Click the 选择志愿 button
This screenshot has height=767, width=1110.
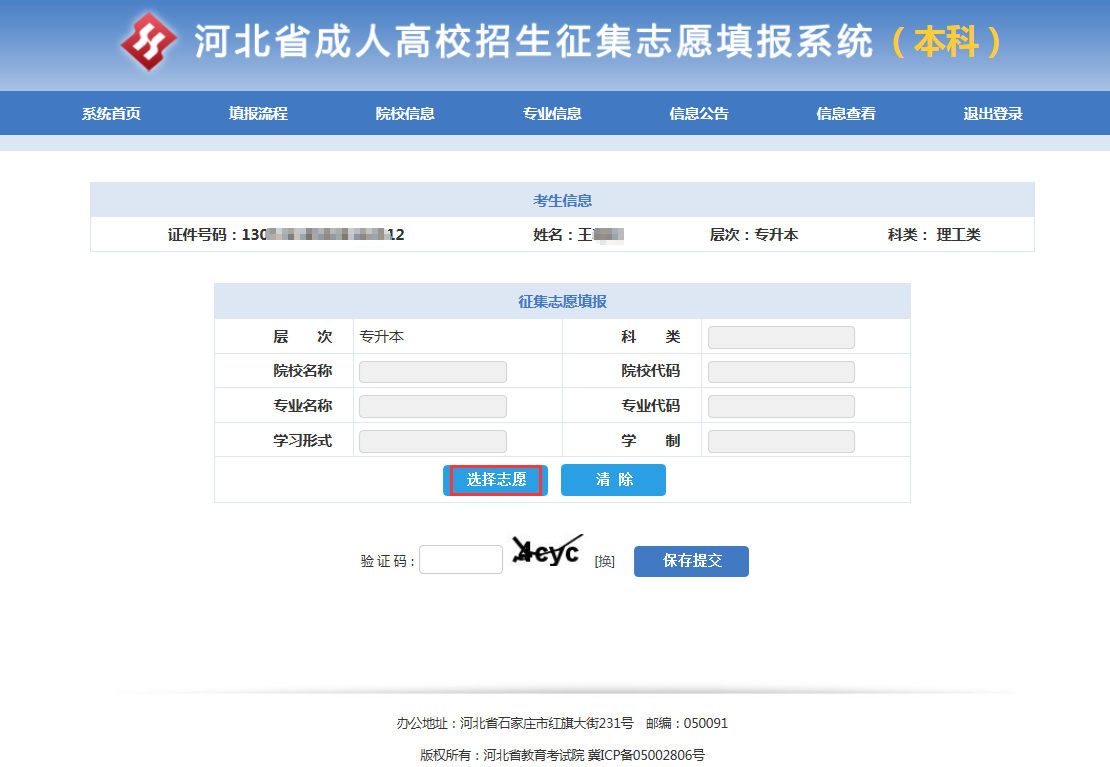[496, 480]
